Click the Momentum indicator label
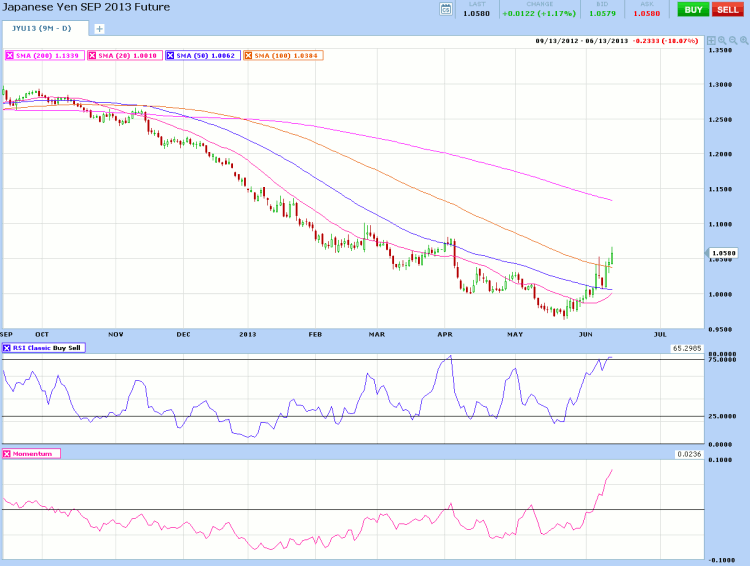The image size is (750, 566). pyautogui.click(x=35, y=454)
